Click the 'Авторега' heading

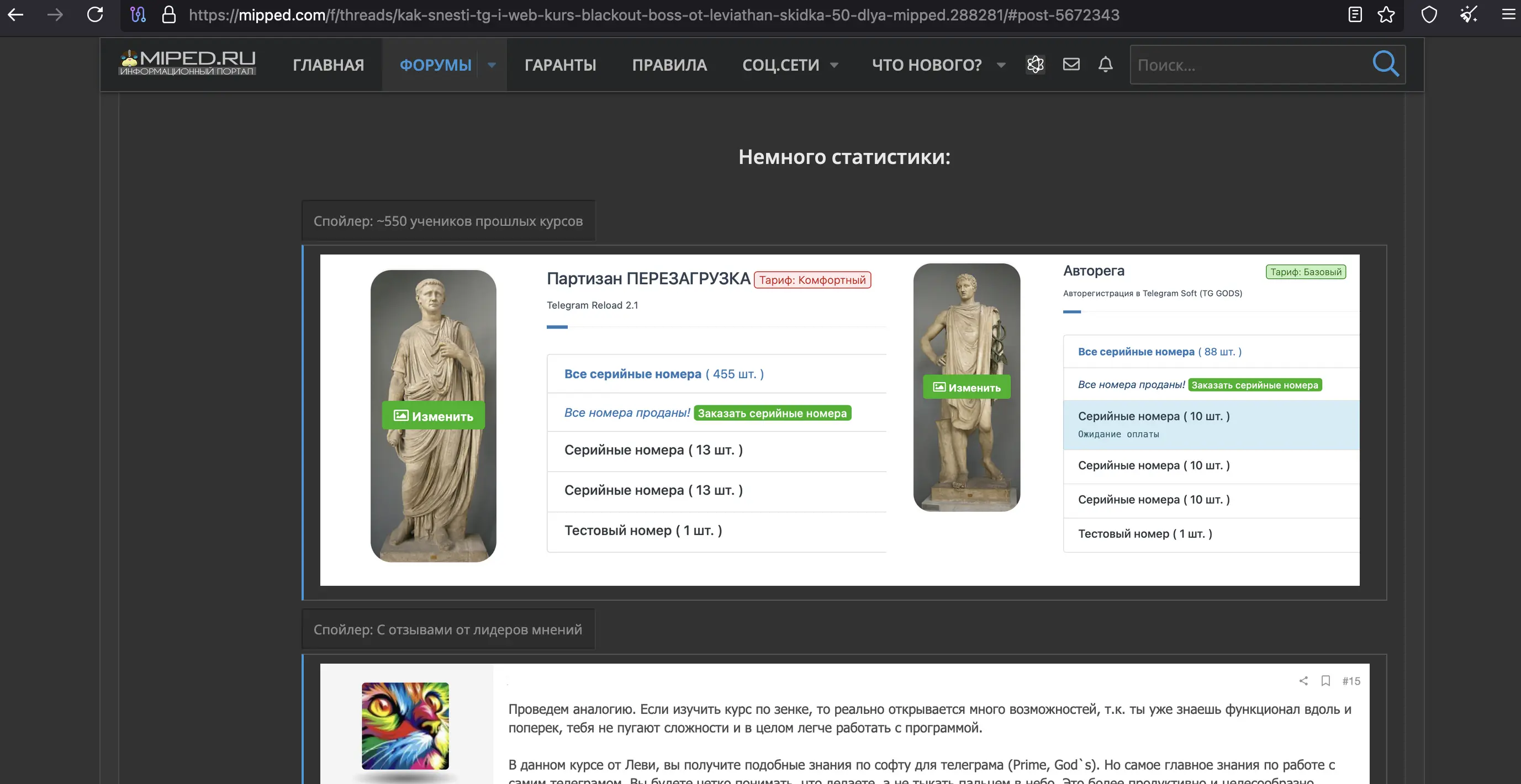tap(1094, 271)
